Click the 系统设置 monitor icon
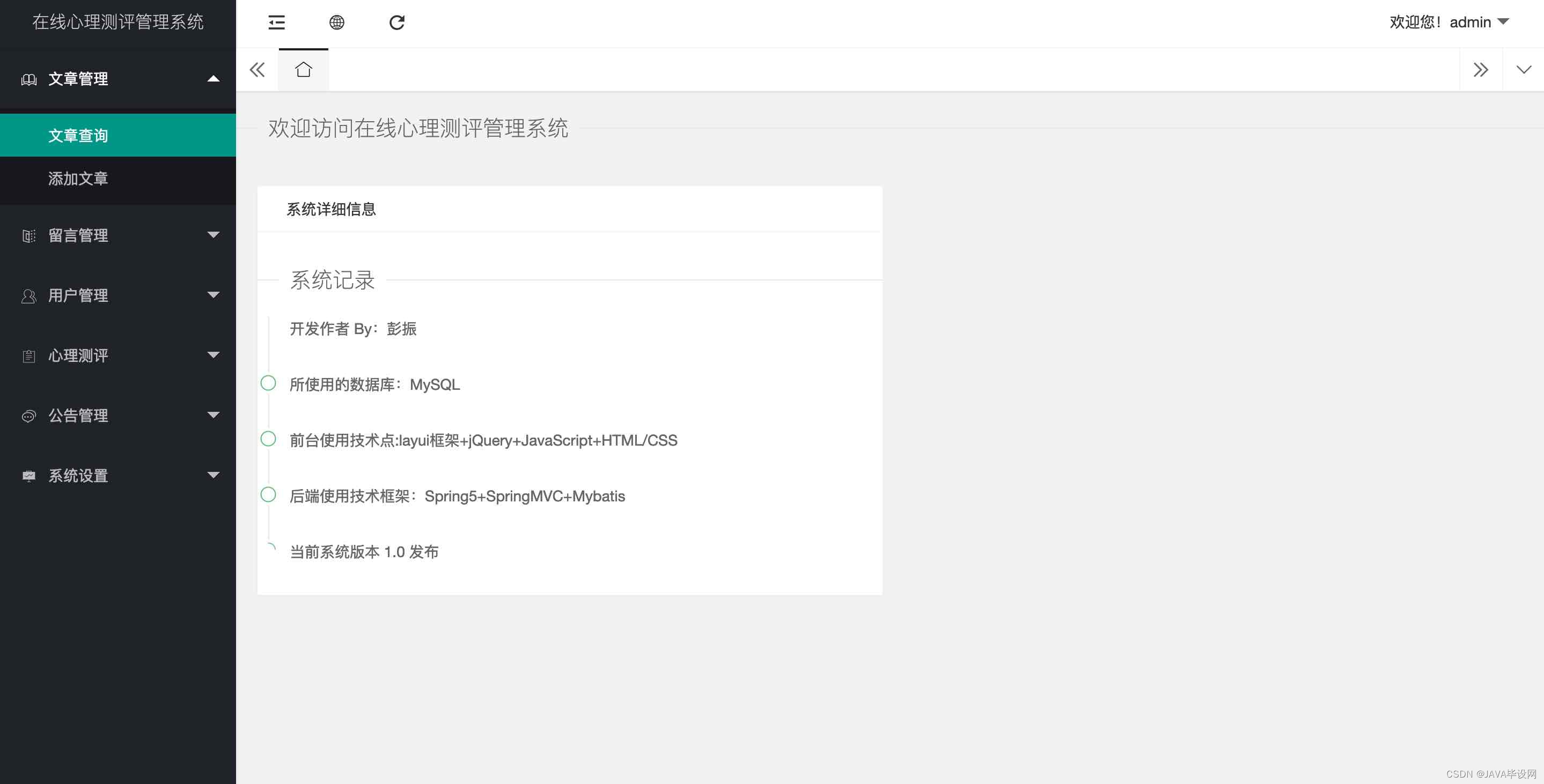The image size is (1544, 784). point(29,476)
